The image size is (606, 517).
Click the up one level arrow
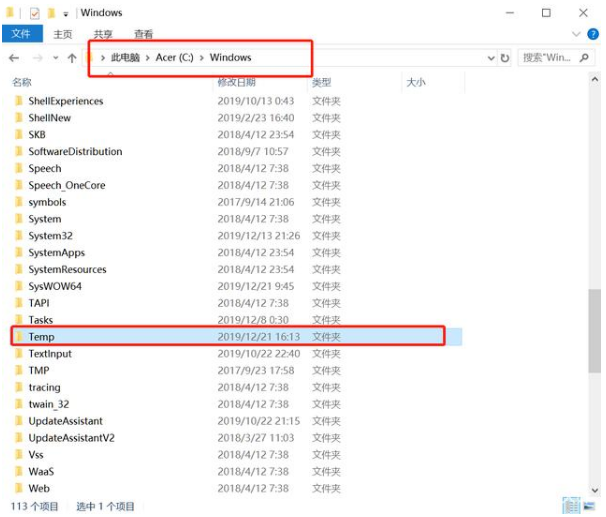pyautogui.click(x=72, y=58)
